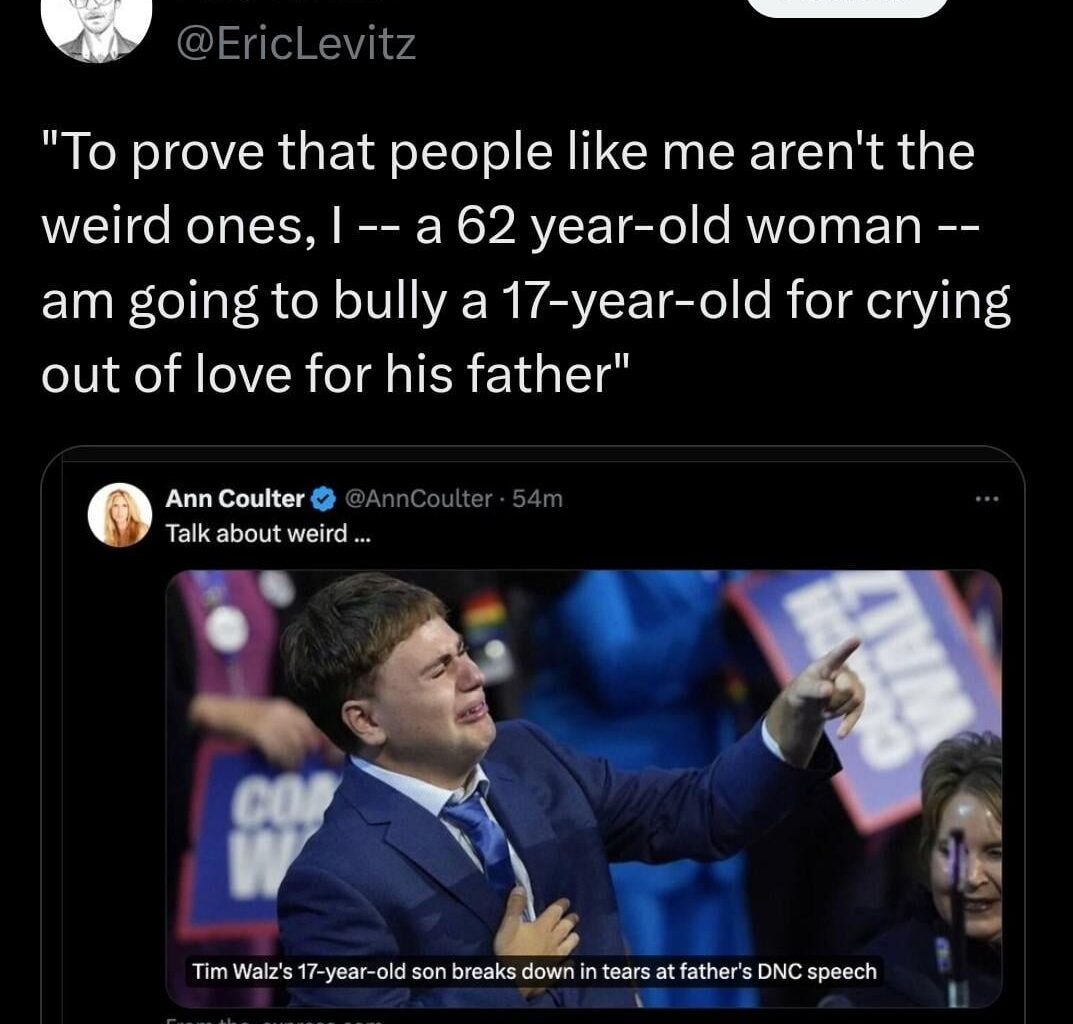The width and height of the screenshot is (1073, 1024).
Task: Click the blue verified checkmark badge
Action: point(324,498)
